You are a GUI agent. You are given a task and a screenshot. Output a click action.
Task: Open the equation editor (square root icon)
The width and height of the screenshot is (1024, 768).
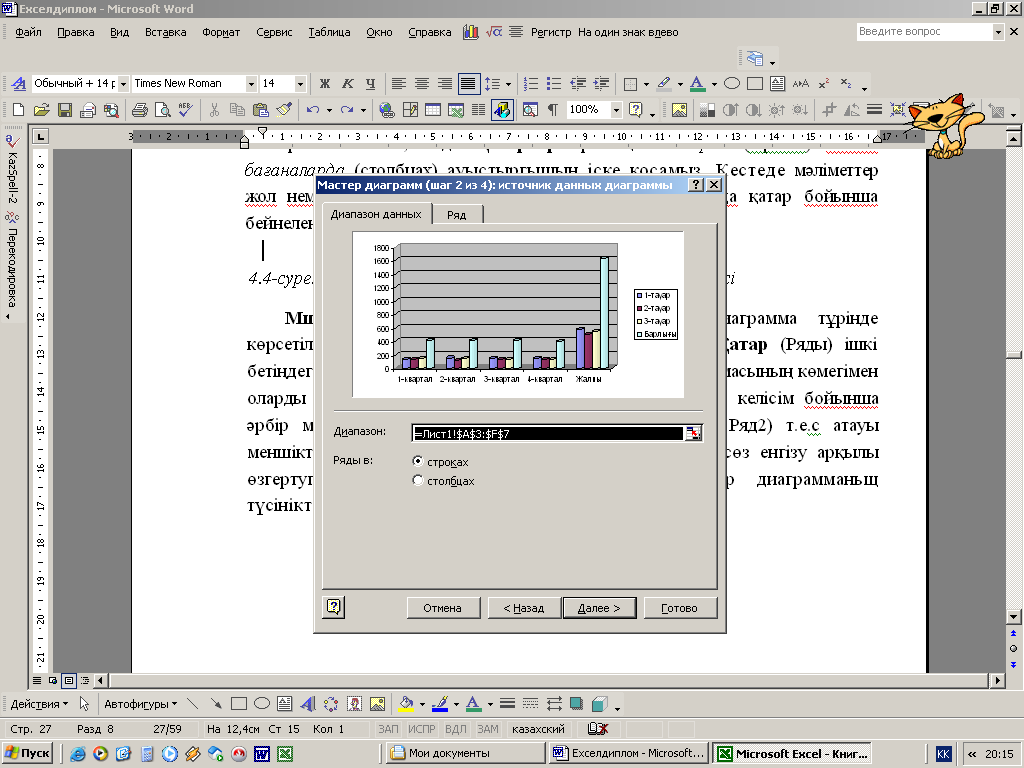click(x=494, y=31)
